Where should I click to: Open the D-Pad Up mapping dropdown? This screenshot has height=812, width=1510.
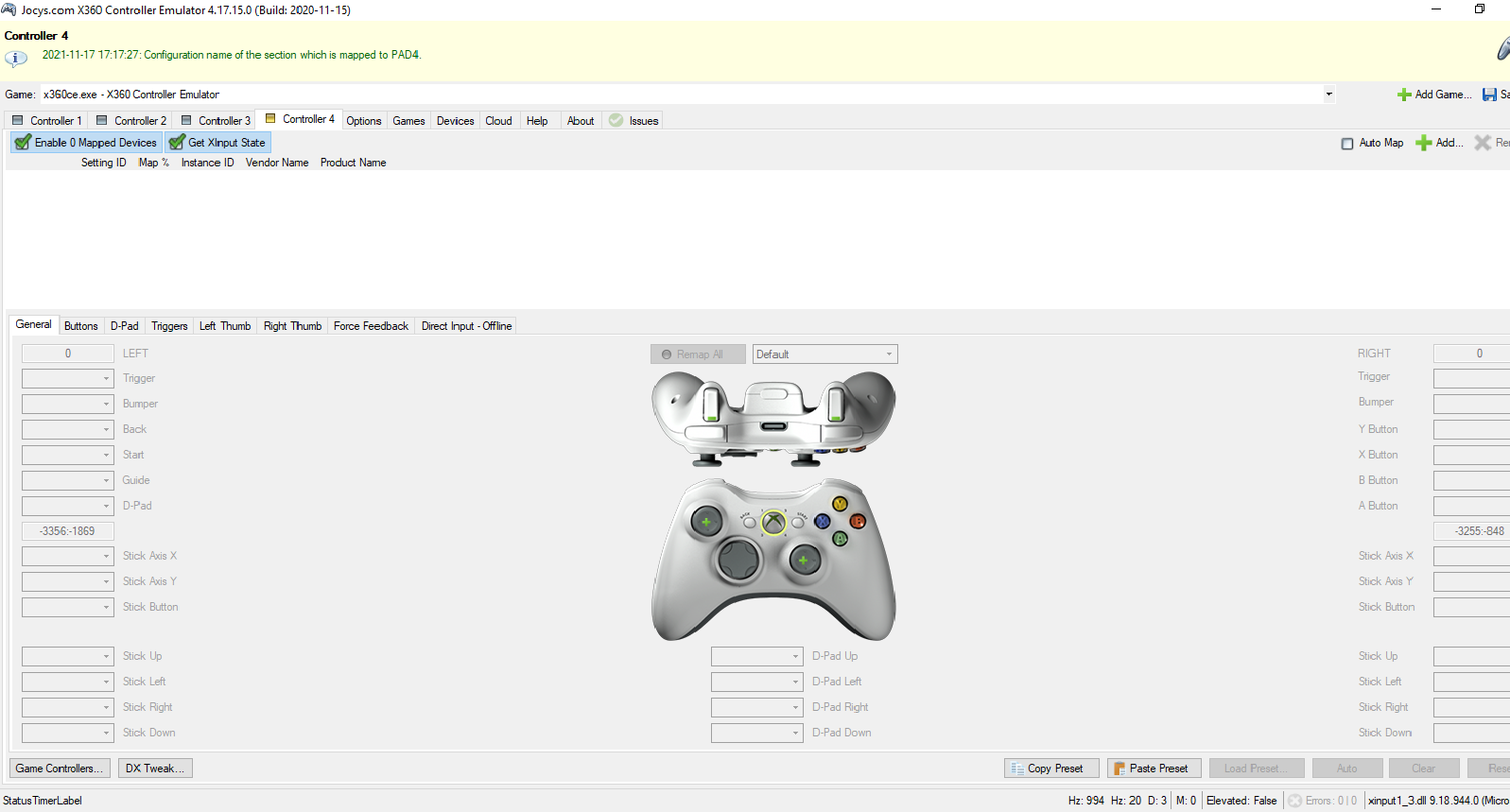click(x=757, y=656)
